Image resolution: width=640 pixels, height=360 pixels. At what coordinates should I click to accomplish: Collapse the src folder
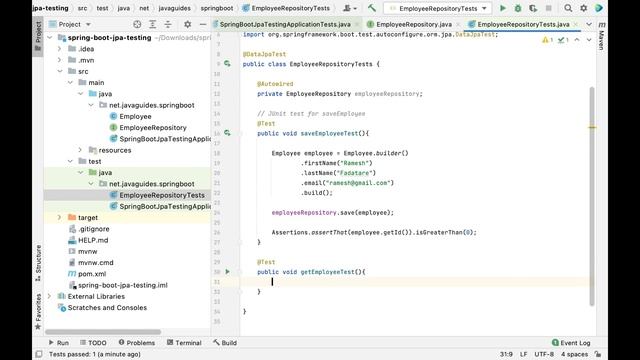coord(60,71)
